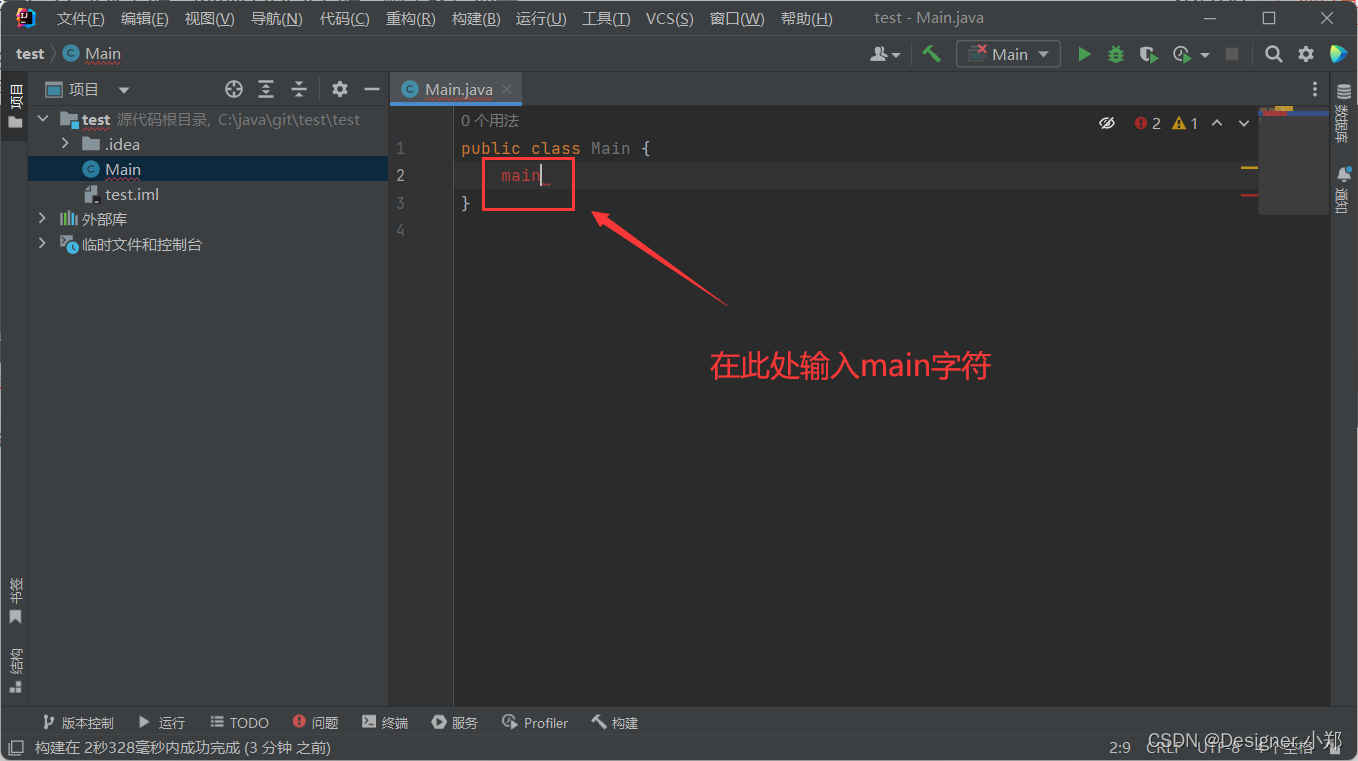The width and height of the screenshot is (1358, 761).
Task: Open the 重构(R) menu
Action: [x=410, y=19]
